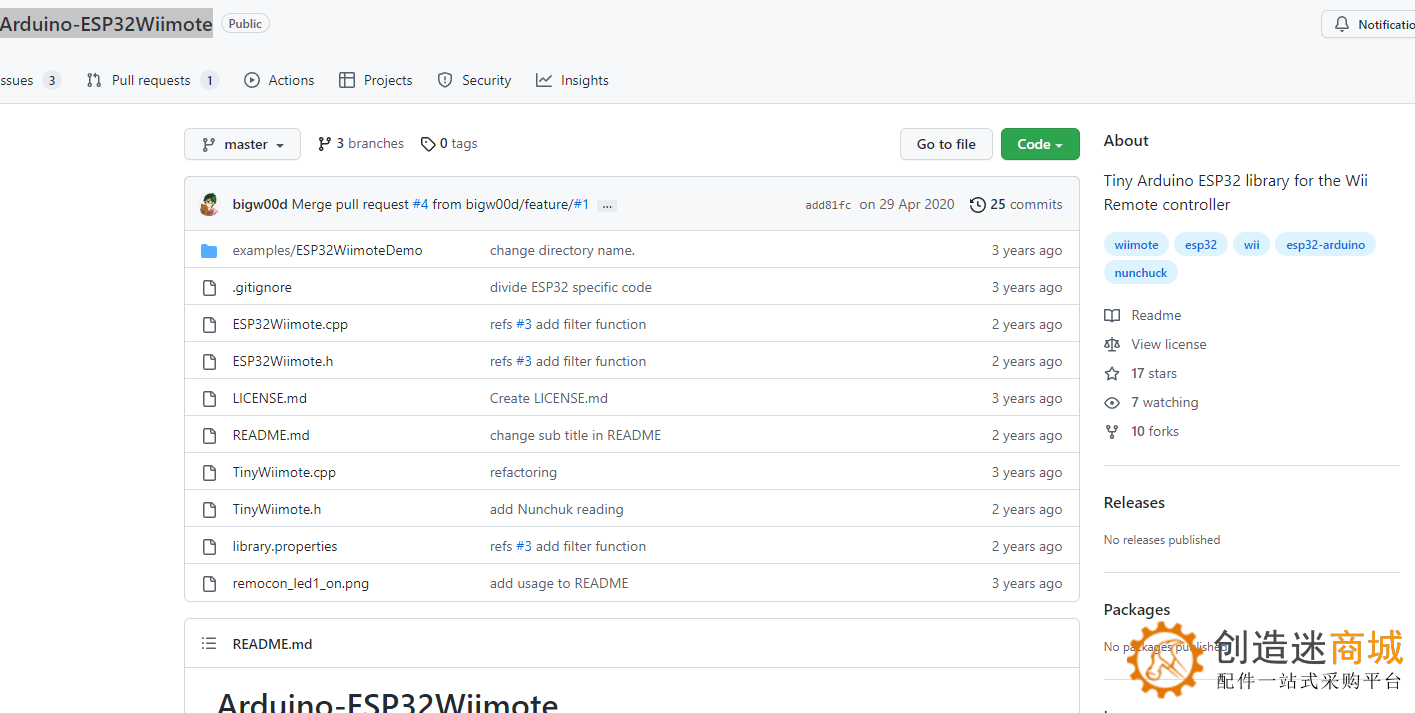Select the esp32-arduino topic tag
The image size is (1415, 713).
[x=1325, y=245]
